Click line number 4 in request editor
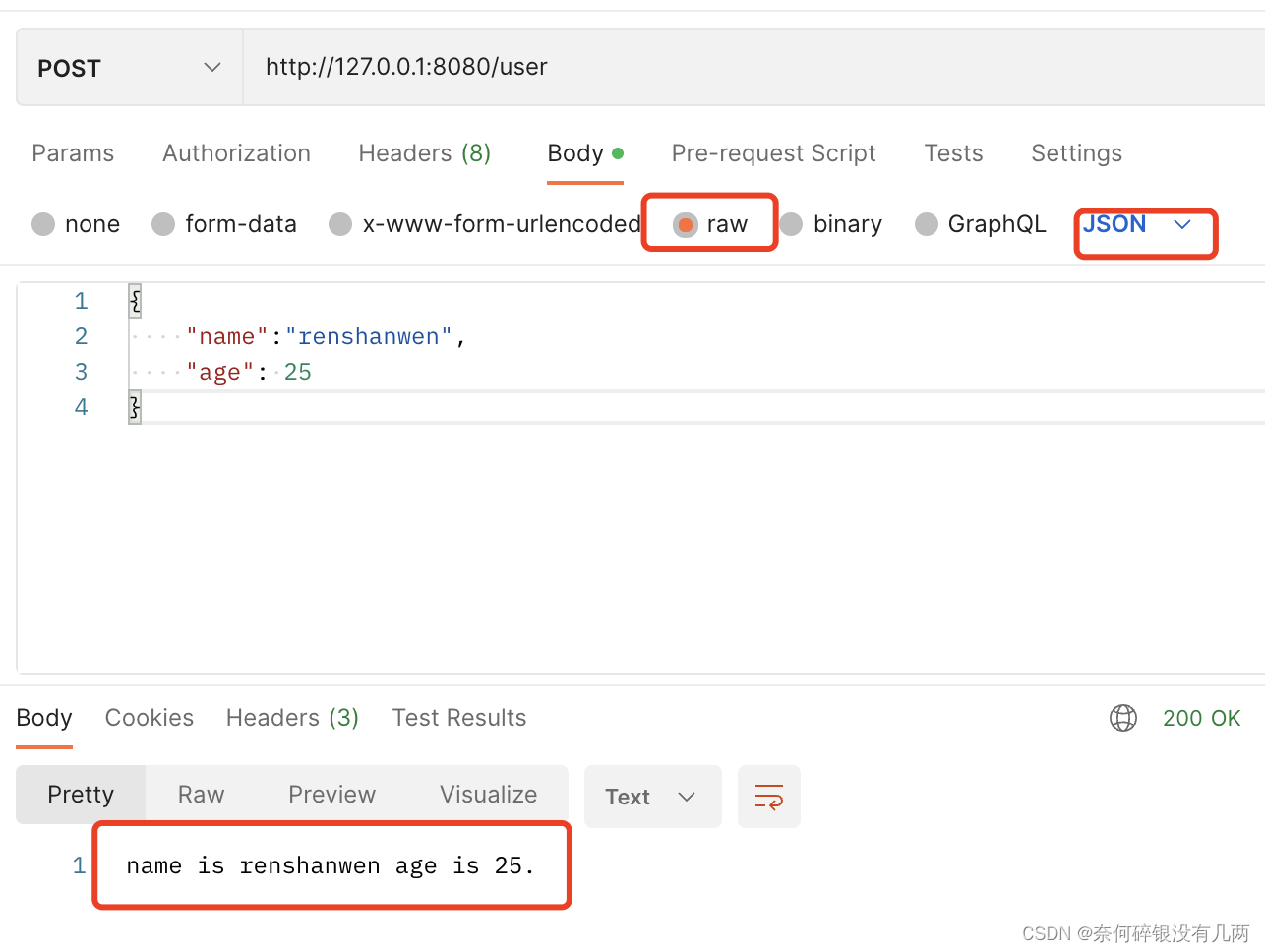 [x=81, y=407]
